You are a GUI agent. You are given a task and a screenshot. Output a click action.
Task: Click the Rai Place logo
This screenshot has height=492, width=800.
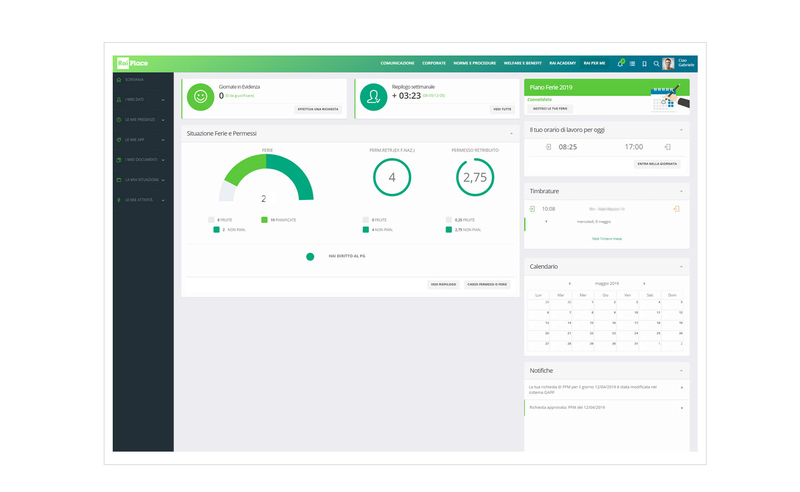[131, 63]
